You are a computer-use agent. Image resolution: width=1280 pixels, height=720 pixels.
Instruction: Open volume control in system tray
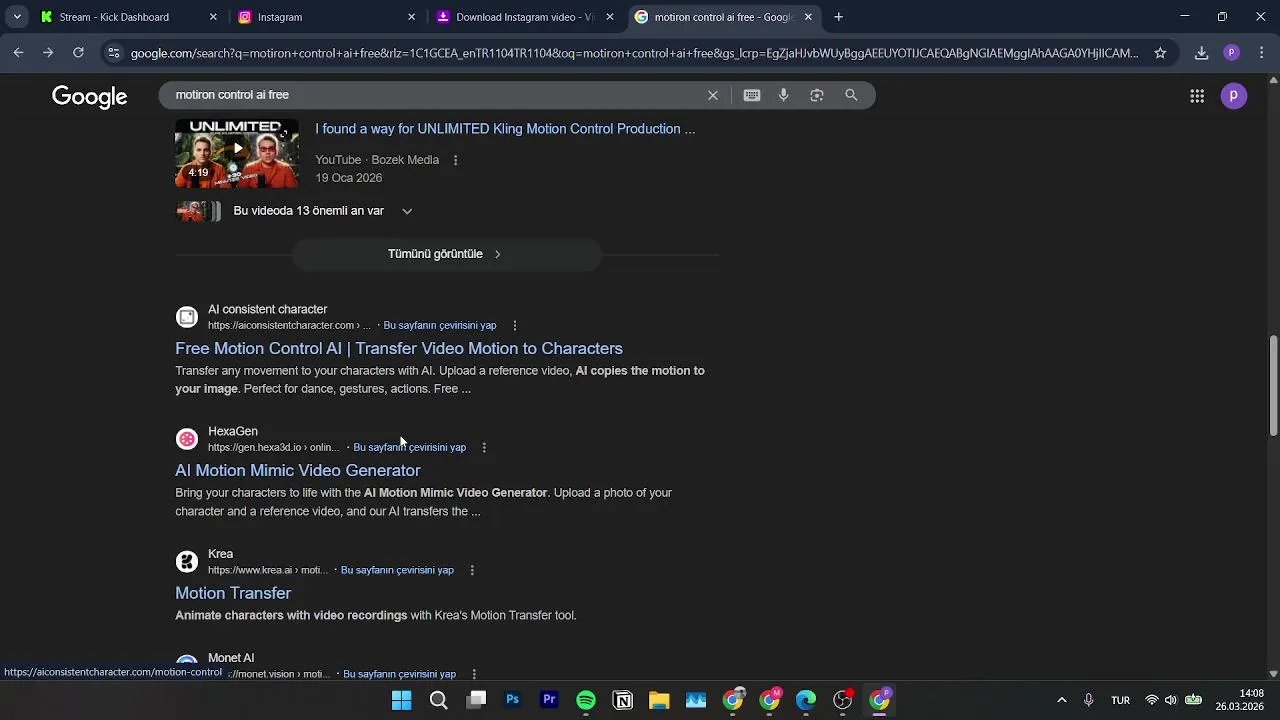coord(1171,700)
